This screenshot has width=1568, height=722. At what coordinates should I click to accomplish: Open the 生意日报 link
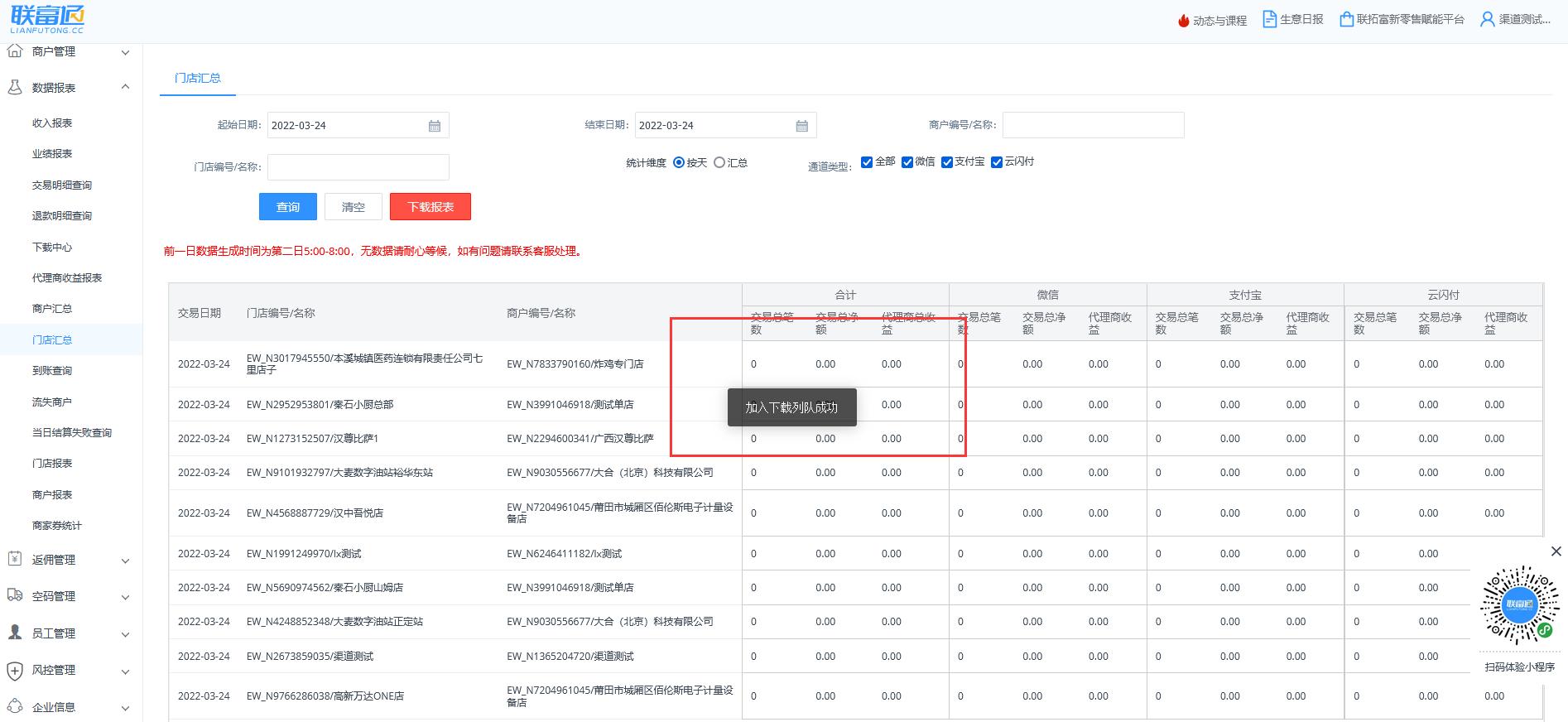coord(1302,19)
